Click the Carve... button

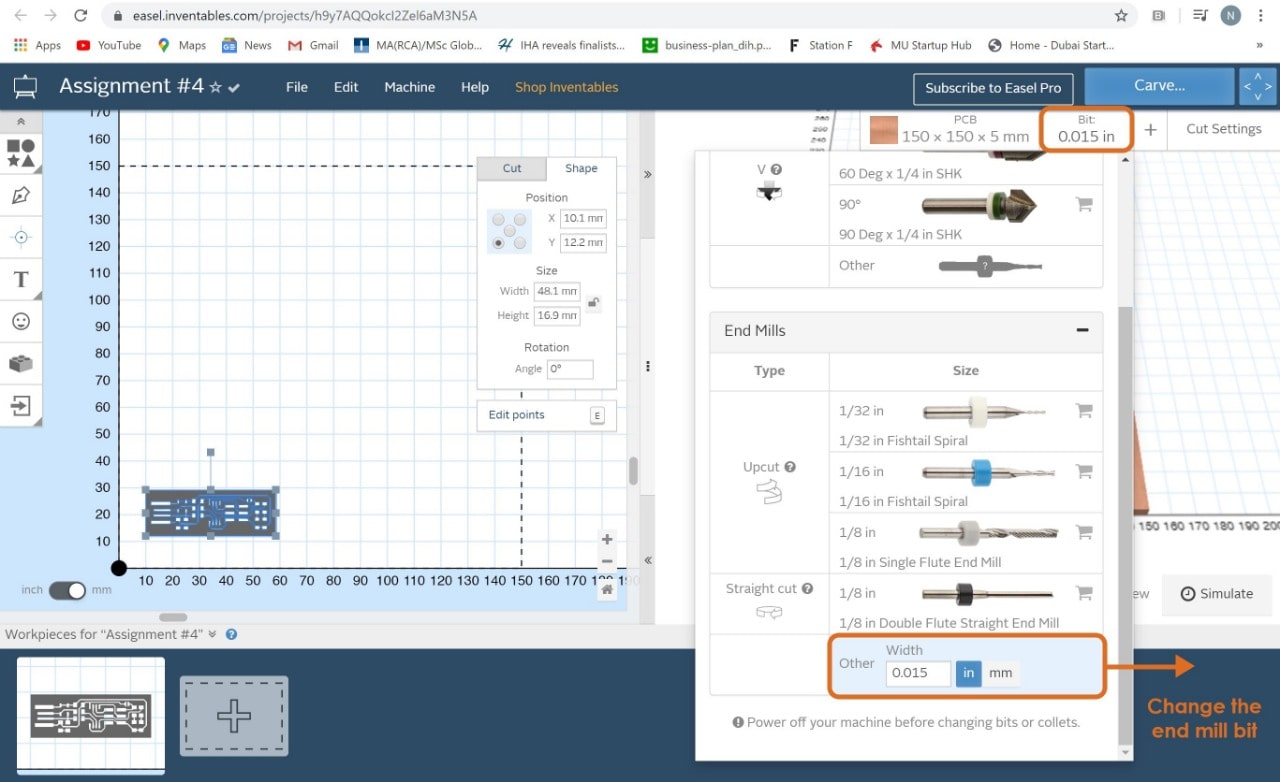click(x=1160, y=86)
